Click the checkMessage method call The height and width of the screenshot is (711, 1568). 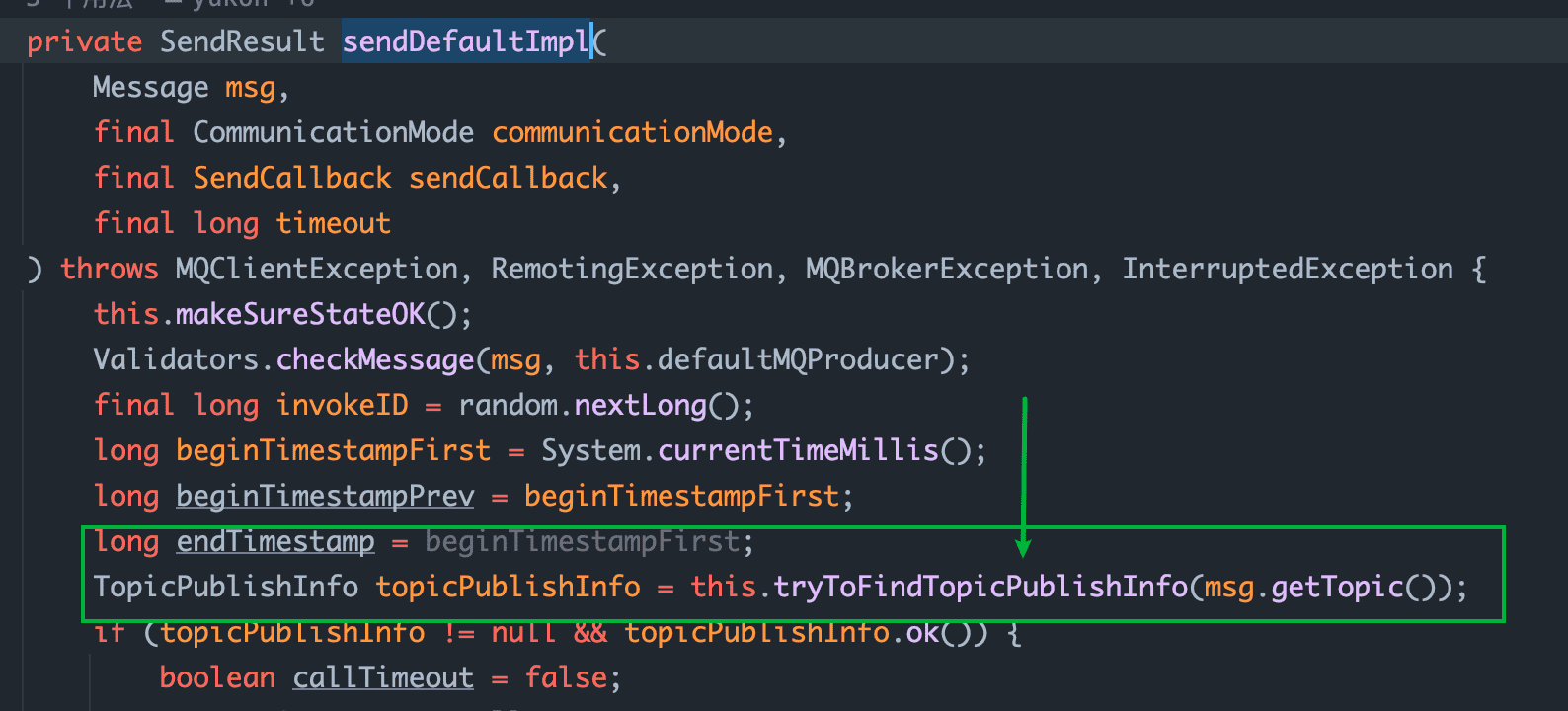click(375, 359)
